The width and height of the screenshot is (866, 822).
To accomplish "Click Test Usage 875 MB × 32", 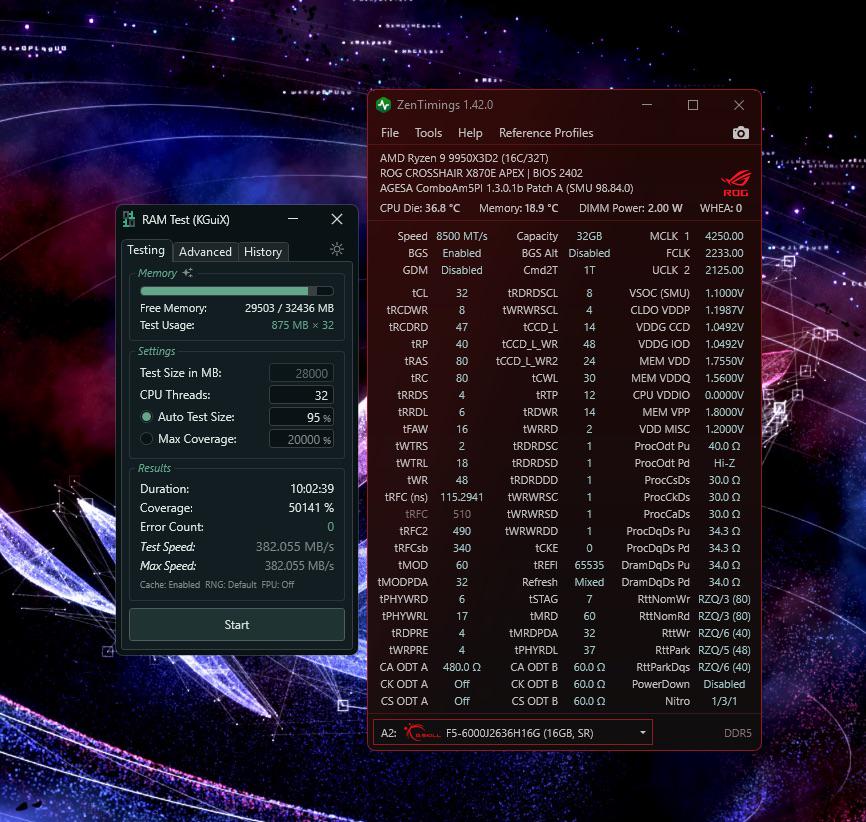I will point(302,325).
